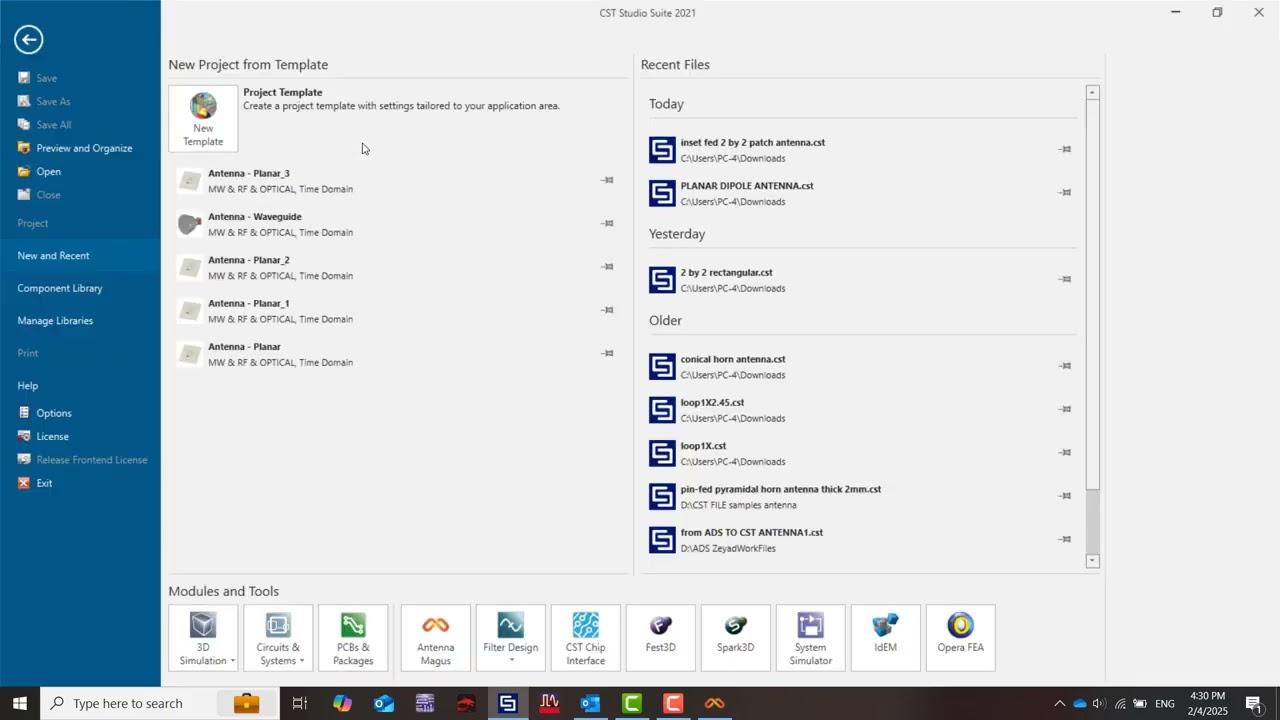The height and width of the screenshot is (720, 1280).
Task: Pin loop1X2.45.cst recent file
Action: 1065,409
